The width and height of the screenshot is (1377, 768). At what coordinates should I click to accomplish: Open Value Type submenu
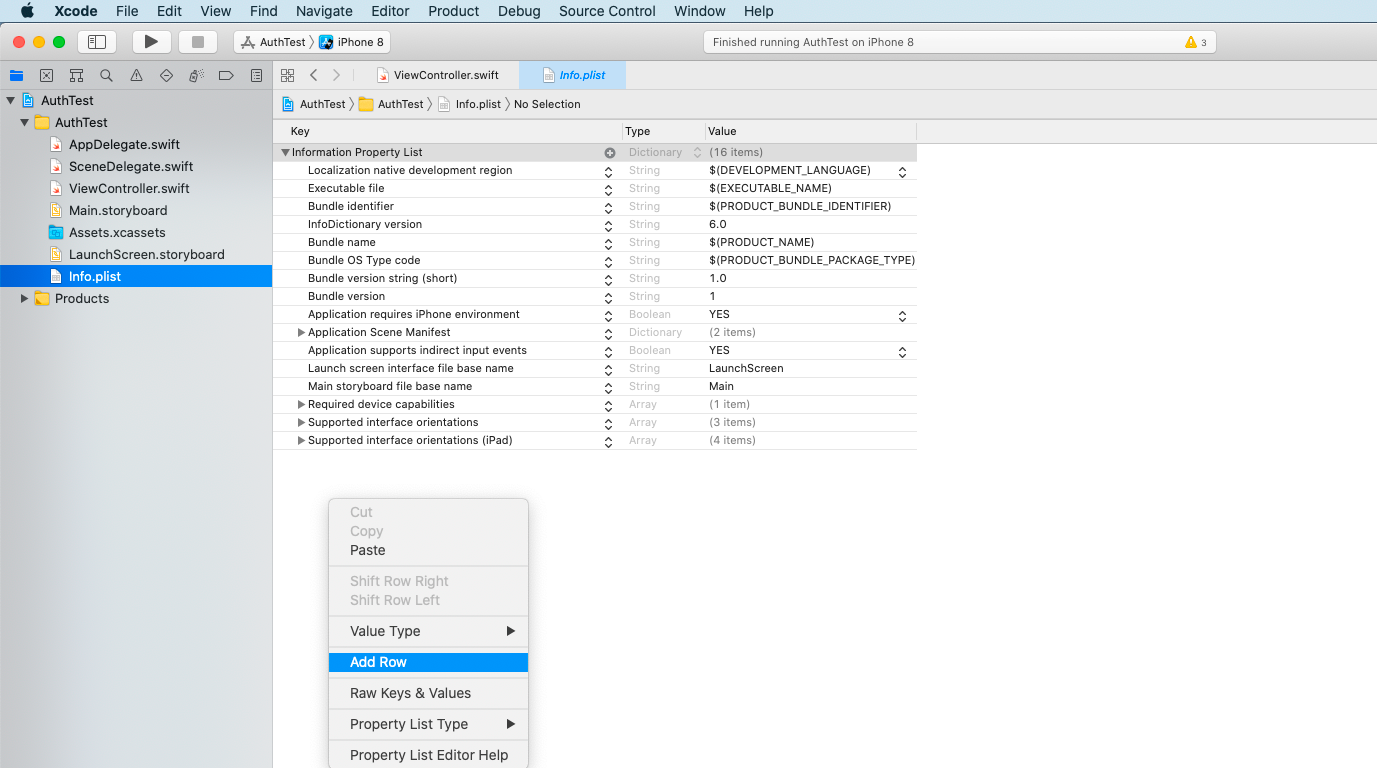[428, 631]
